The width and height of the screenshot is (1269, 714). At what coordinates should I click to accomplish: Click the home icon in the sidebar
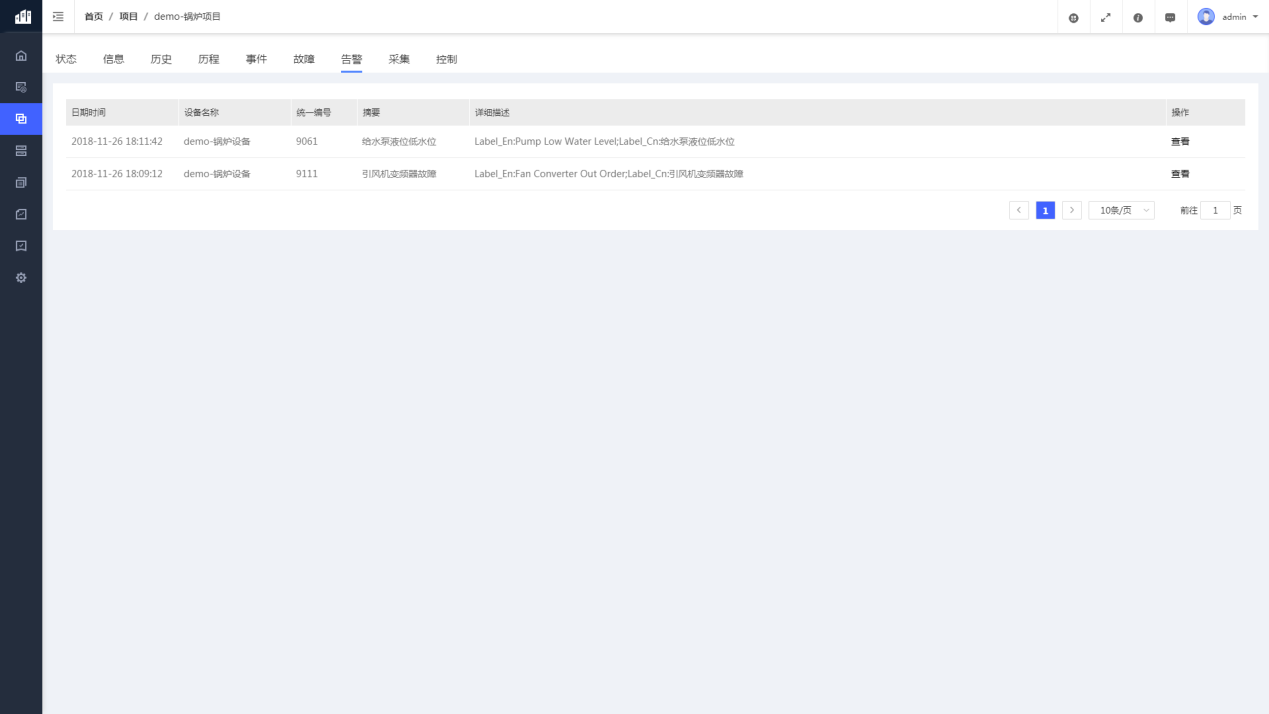pyautogui.click(x=21, y=56)
